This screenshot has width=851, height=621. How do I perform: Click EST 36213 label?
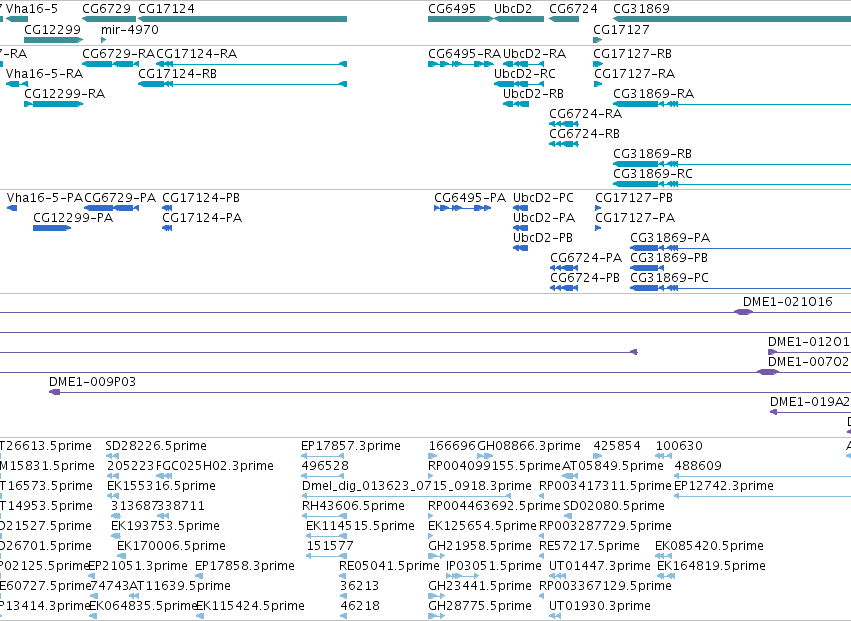tap(359, 586)
